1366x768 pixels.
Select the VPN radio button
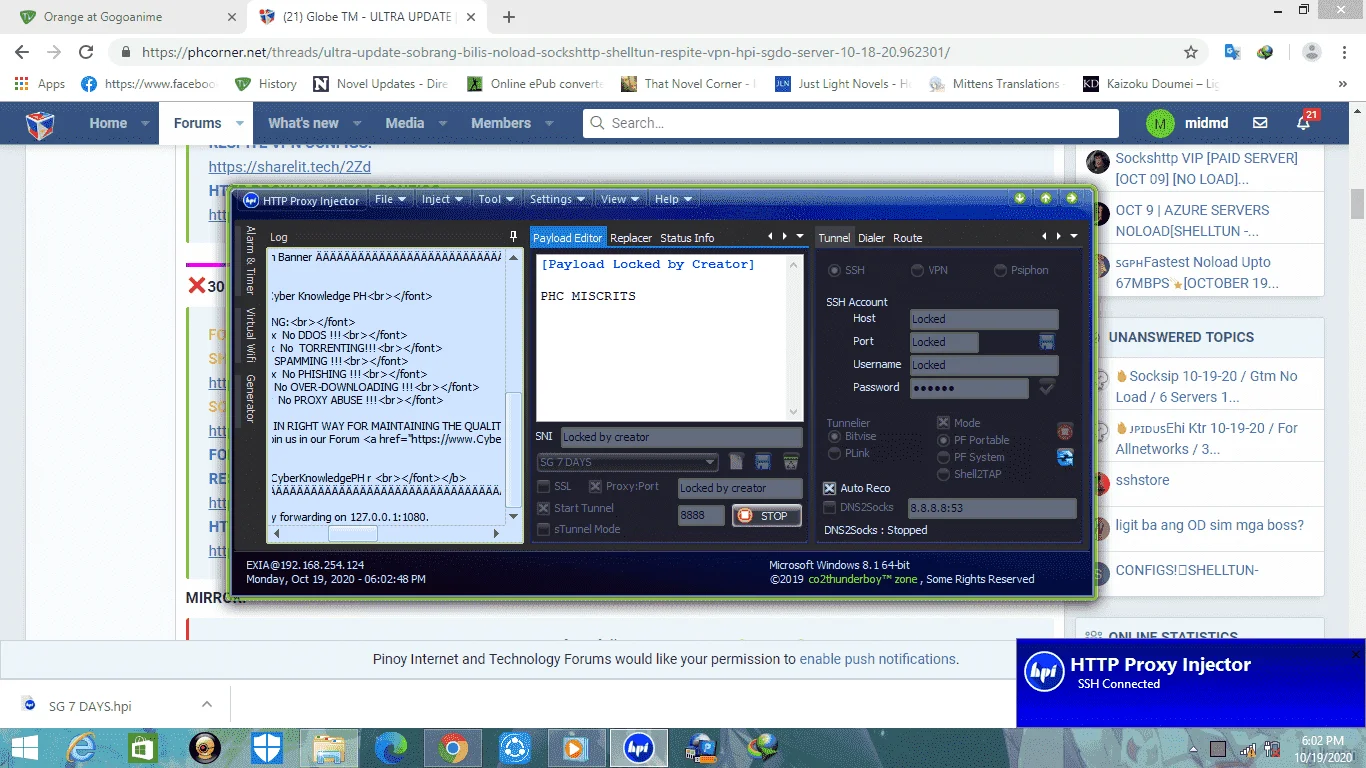917,270
